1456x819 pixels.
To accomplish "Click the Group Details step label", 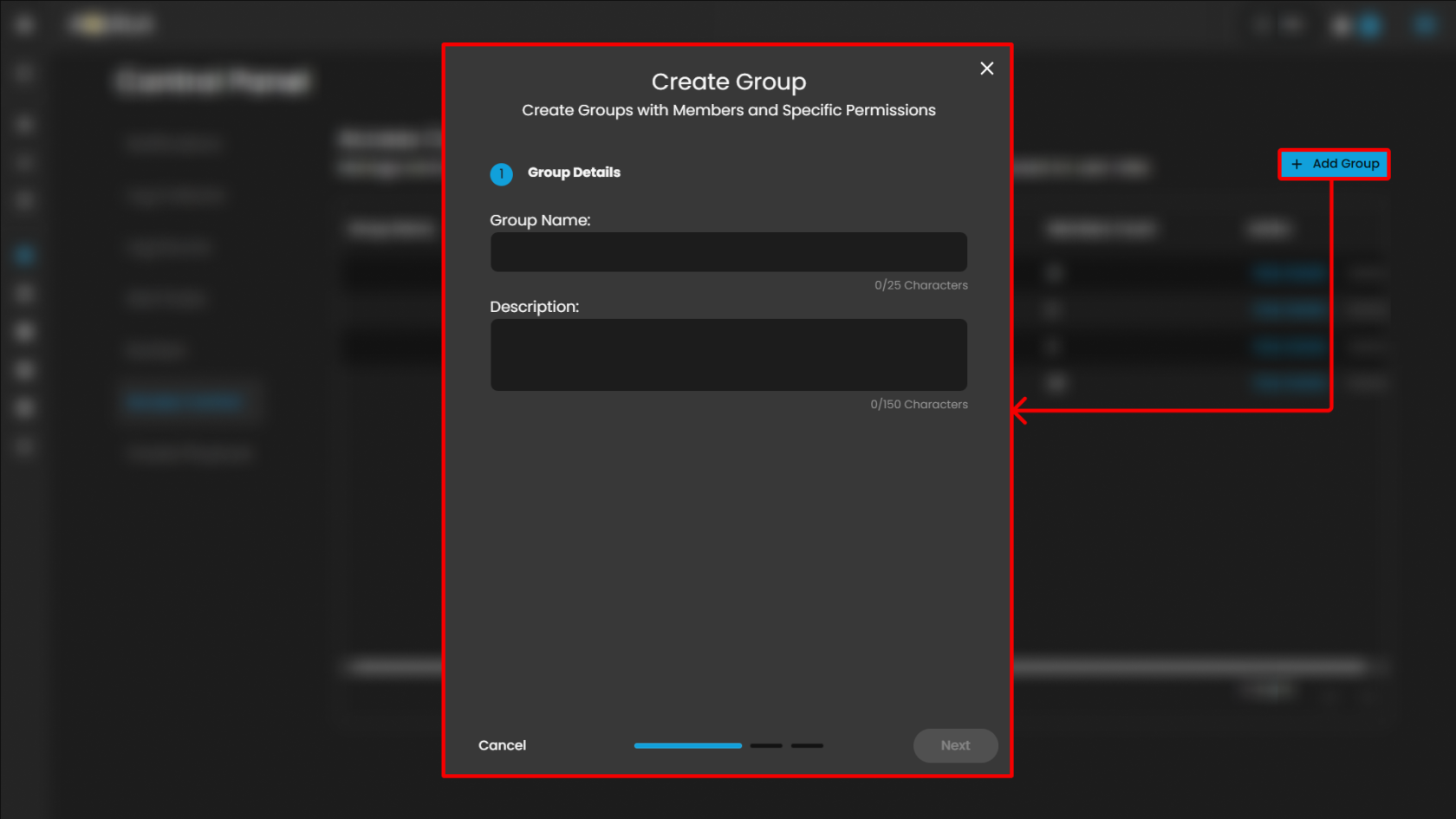I will coord(574,172).
